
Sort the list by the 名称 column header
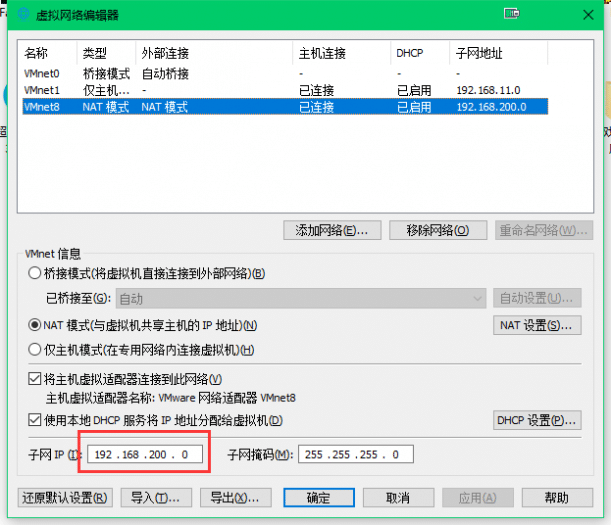pos(47,52)
